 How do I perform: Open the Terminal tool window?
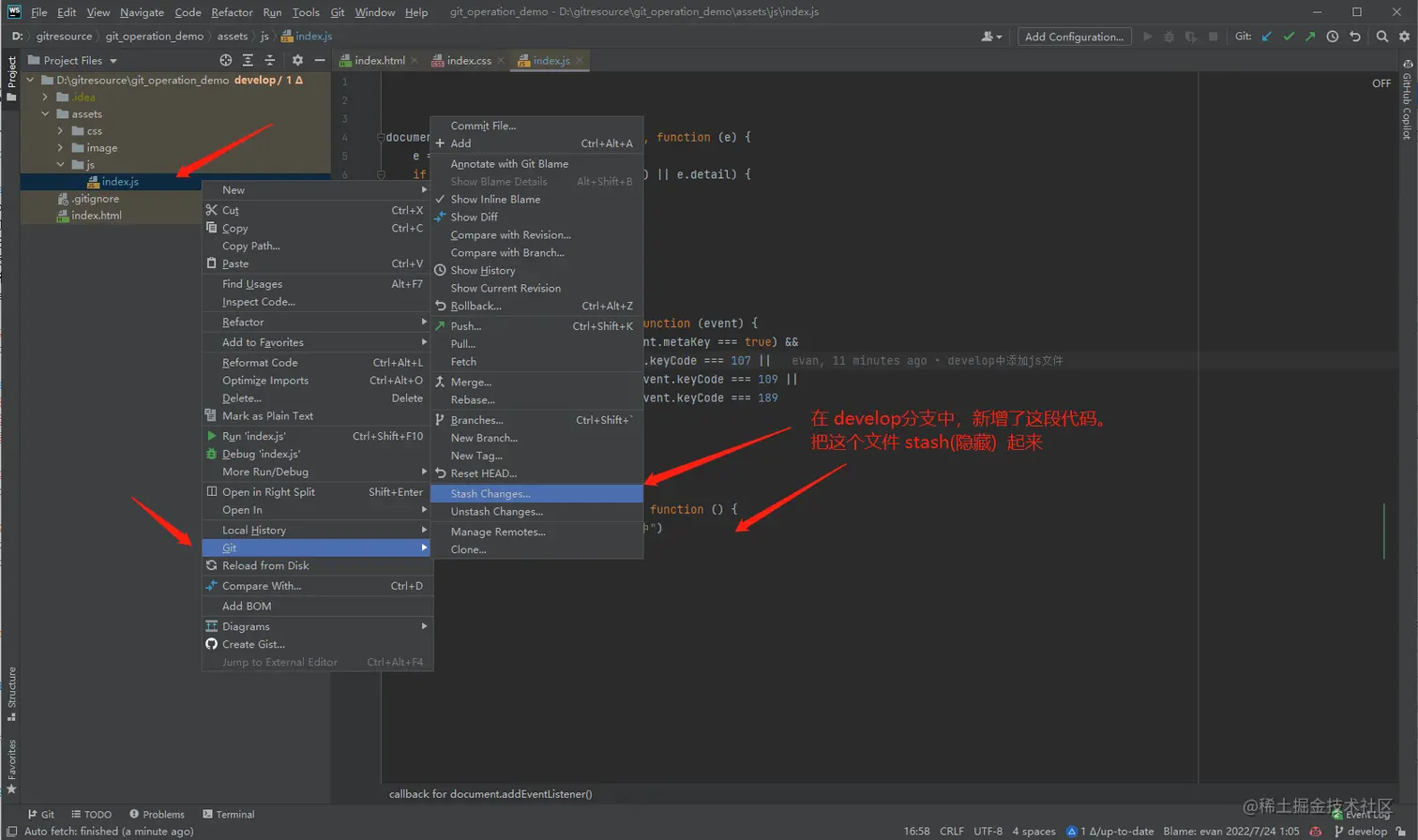(x=229, y=815)
